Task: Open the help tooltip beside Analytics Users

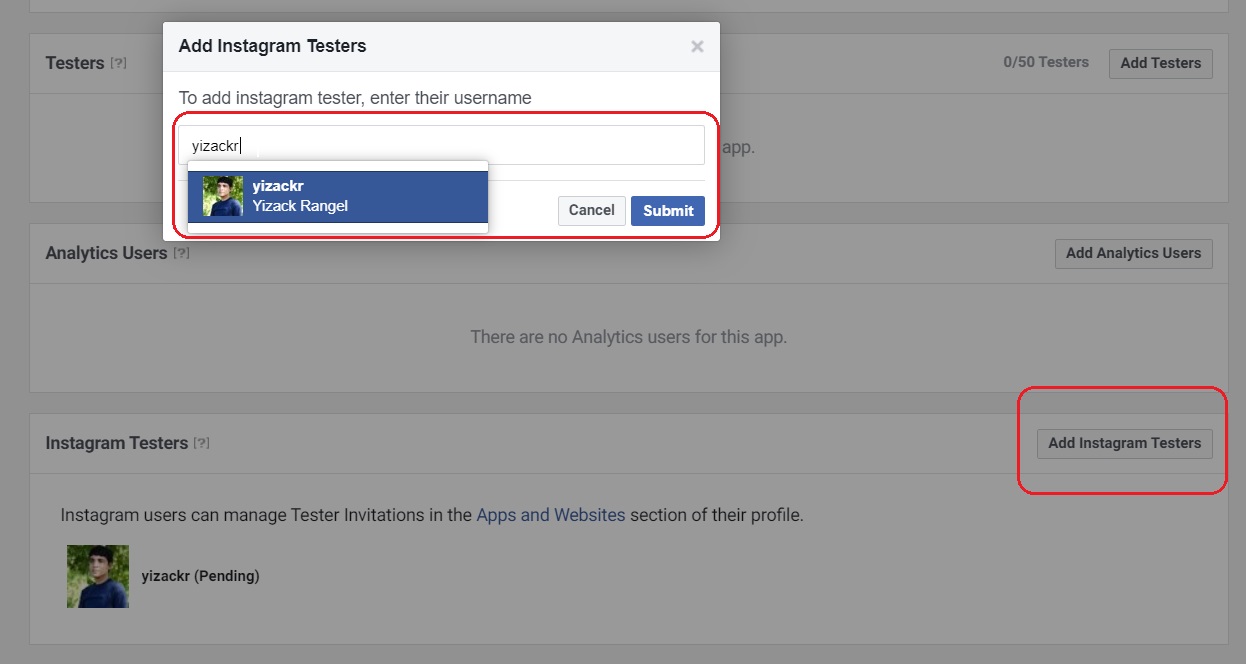Action: (x=181, y=253)
